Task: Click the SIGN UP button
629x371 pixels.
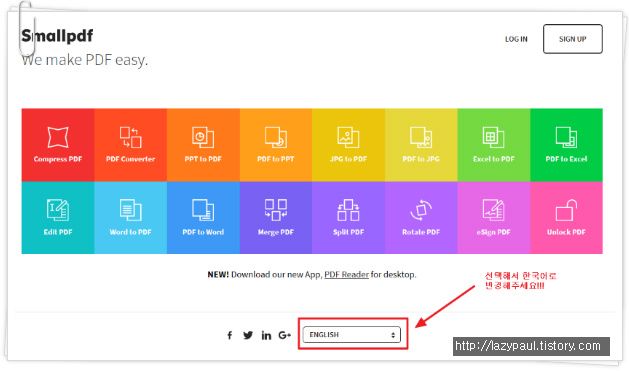Action: (573, 39)
